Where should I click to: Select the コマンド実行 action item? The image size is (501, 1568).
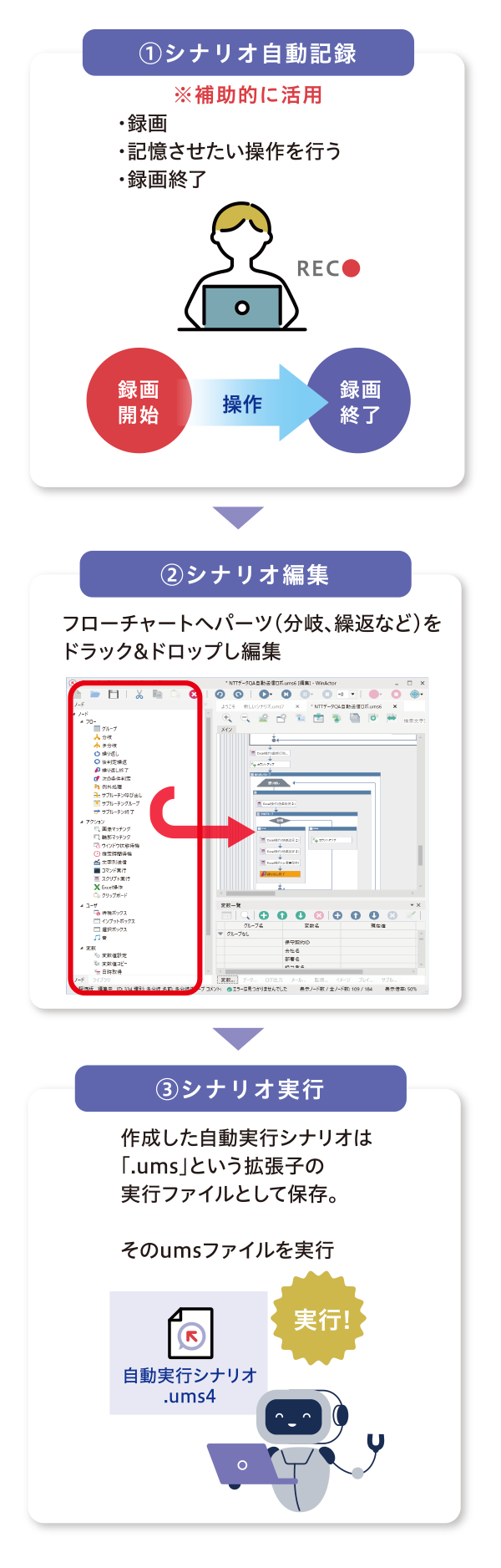click(x=111, y=870)
